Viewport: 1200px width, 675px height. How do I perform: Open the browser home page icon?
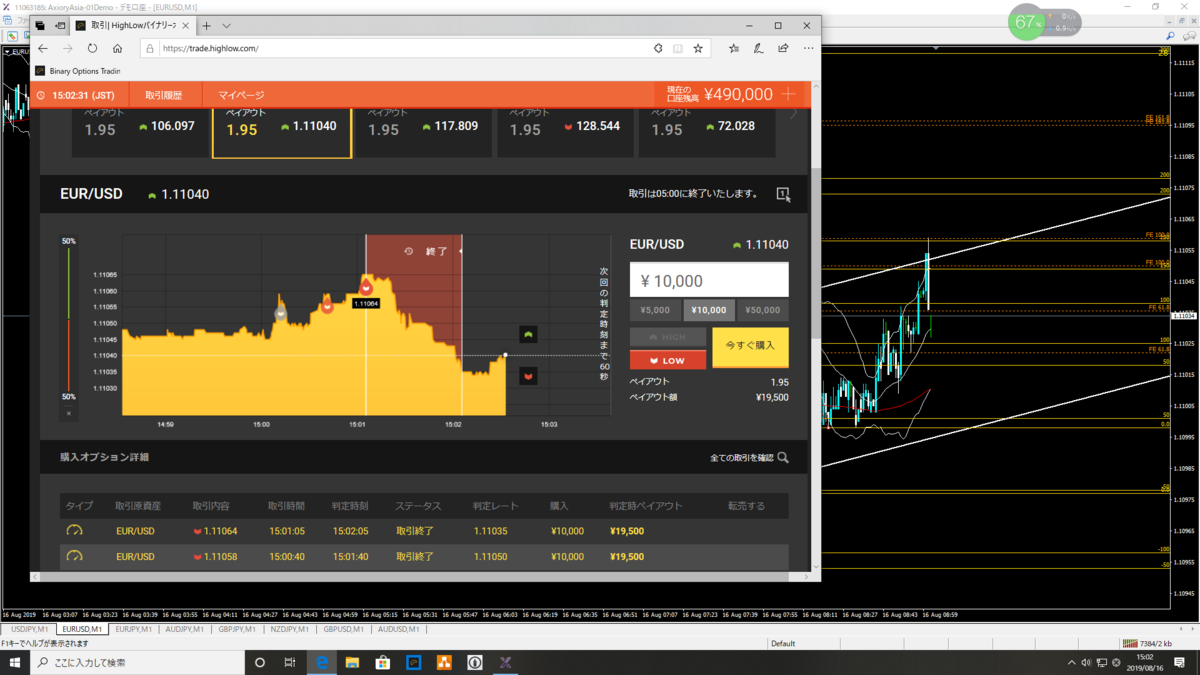pos(117,48)
